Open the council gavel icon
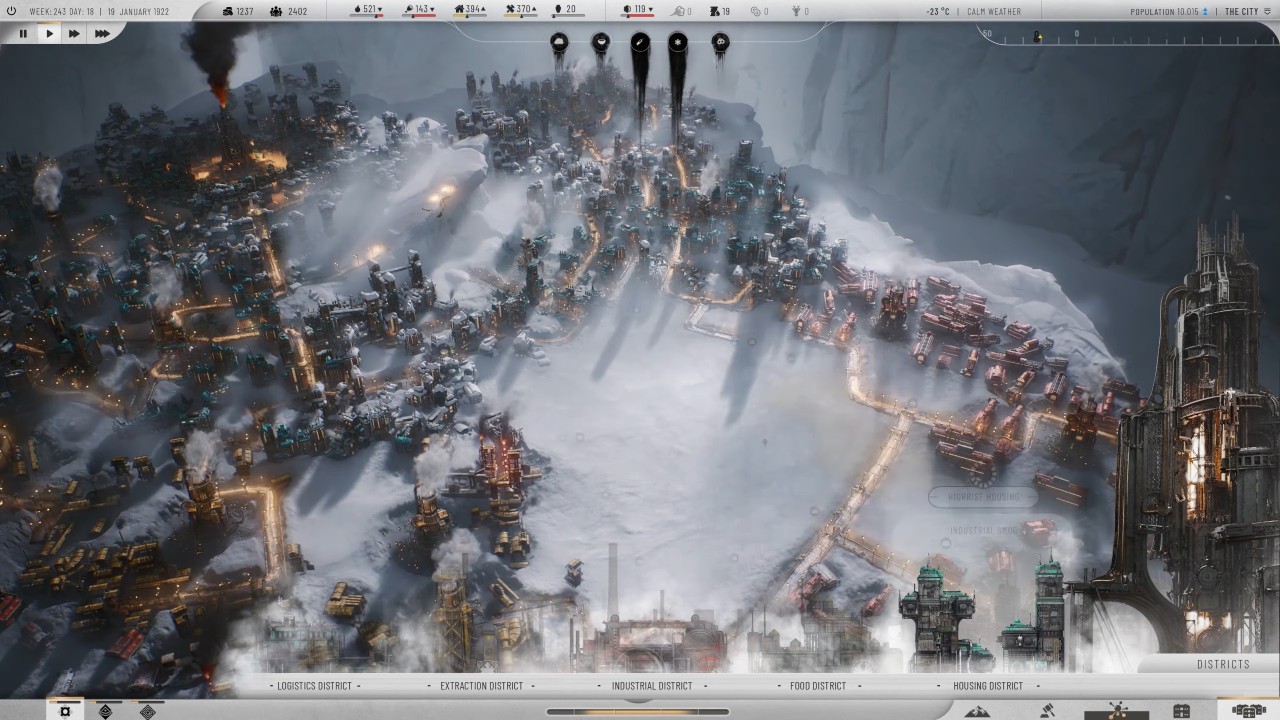Viewport: 1280px width, 720px height. tap(1048, 711)
